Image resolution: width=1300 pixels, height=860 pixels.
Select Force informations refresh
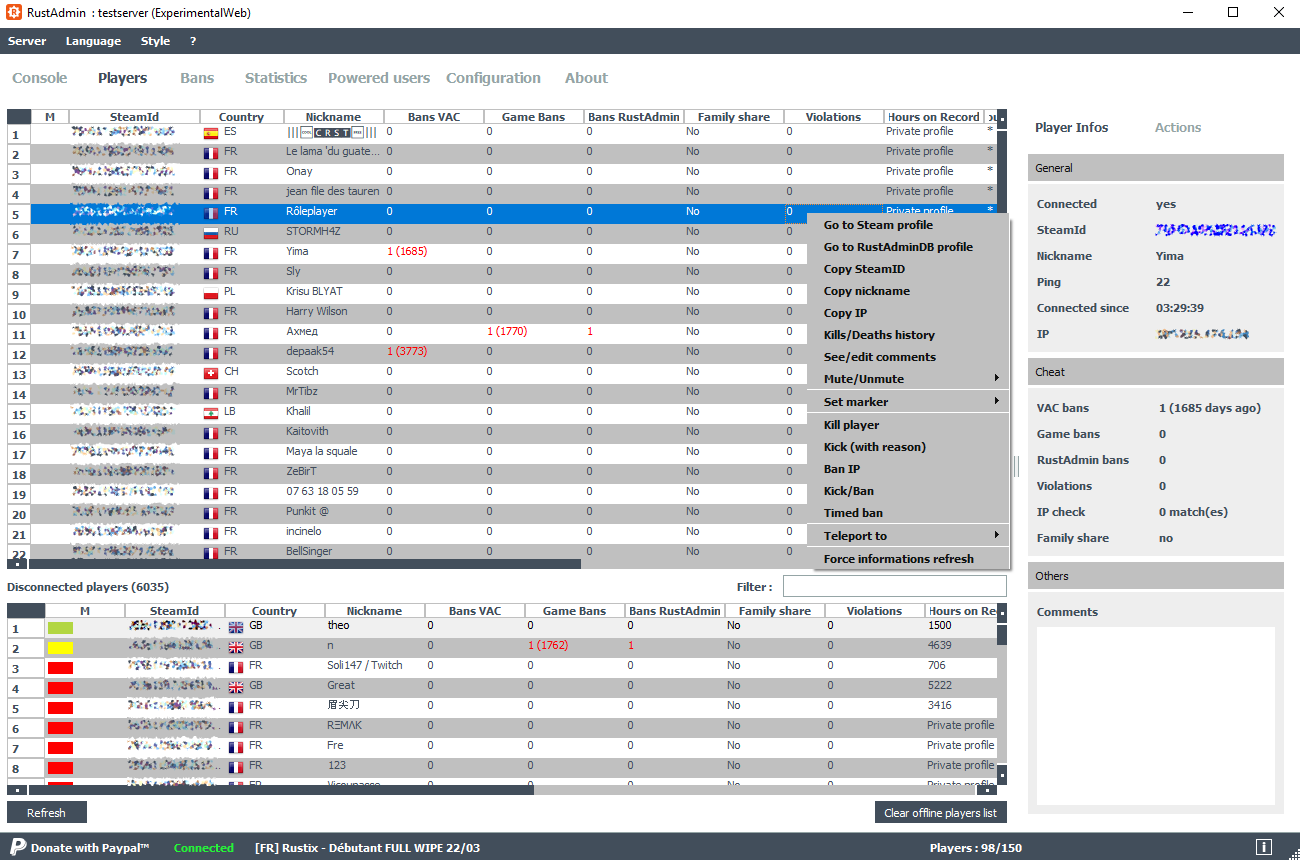(x=909, y=559)
